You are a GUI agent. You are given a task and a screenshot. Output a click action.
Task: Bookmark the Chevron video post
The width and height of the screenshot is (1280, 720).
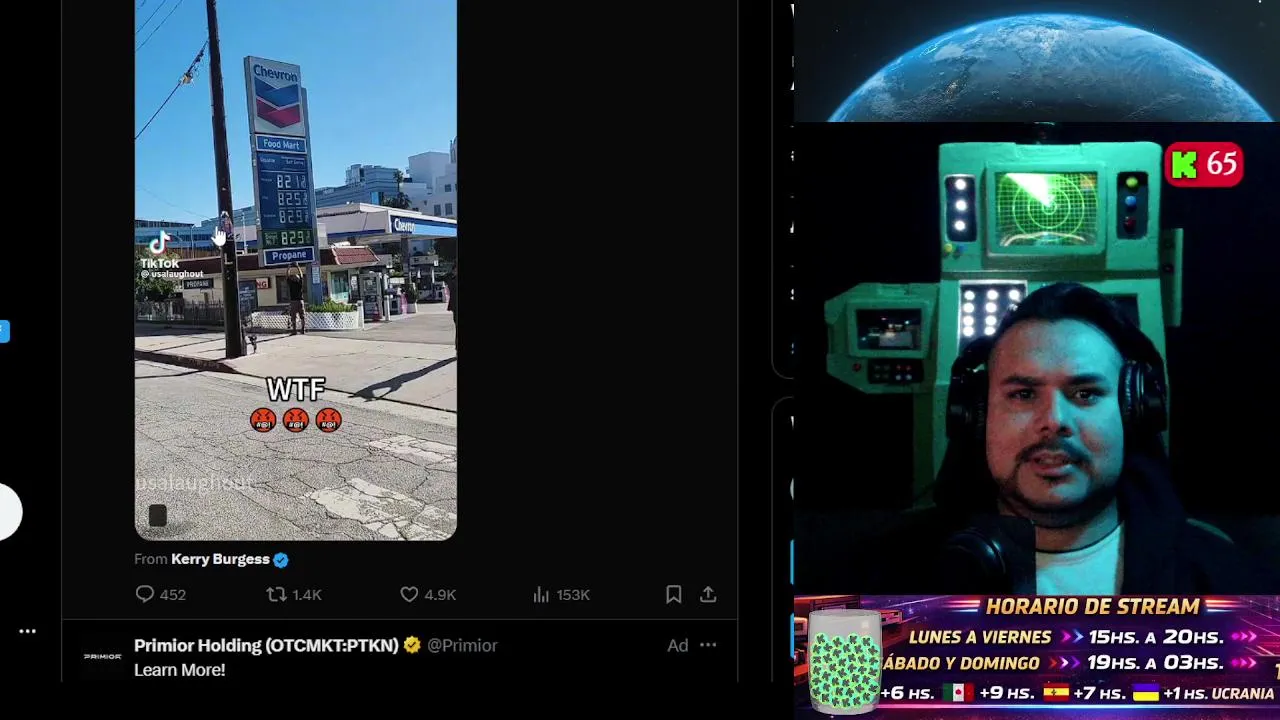point(674,594)
